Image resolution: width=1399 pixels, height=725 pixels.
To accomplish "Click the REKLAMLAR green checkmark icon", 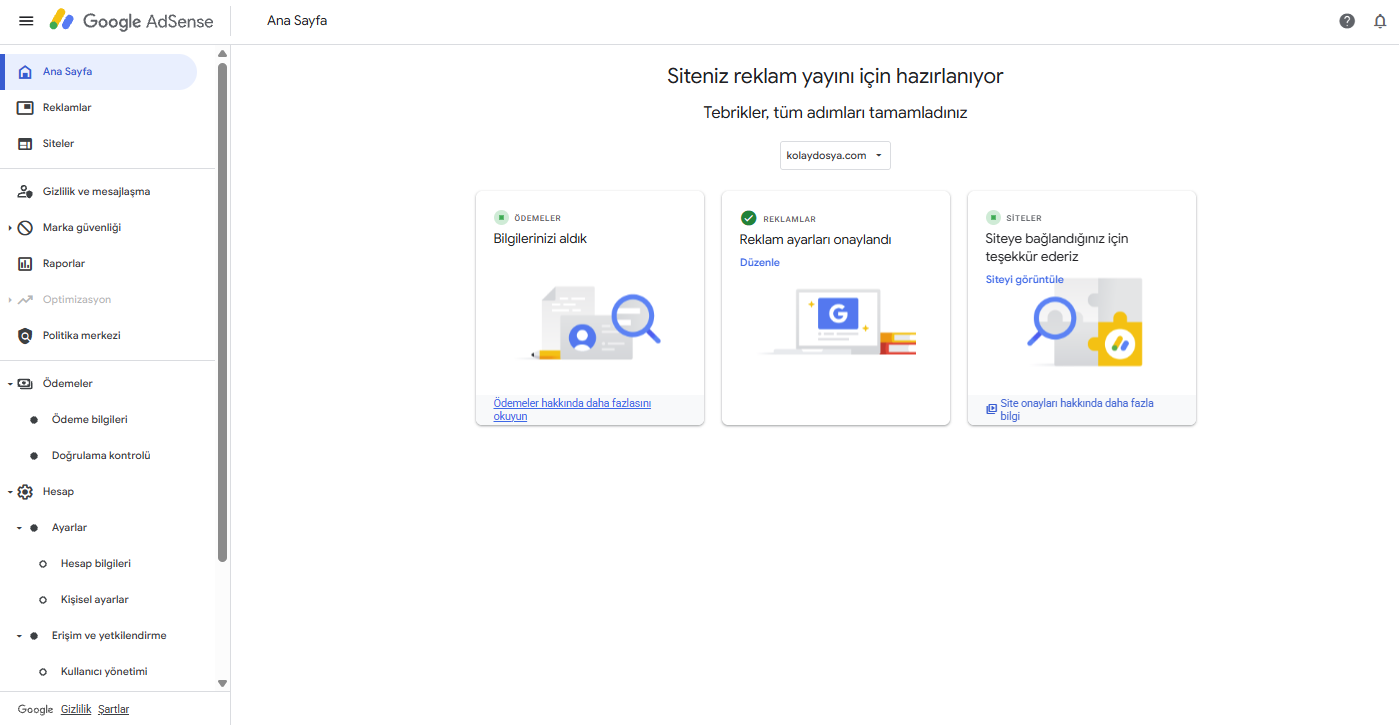I will [x=748, y=218].
